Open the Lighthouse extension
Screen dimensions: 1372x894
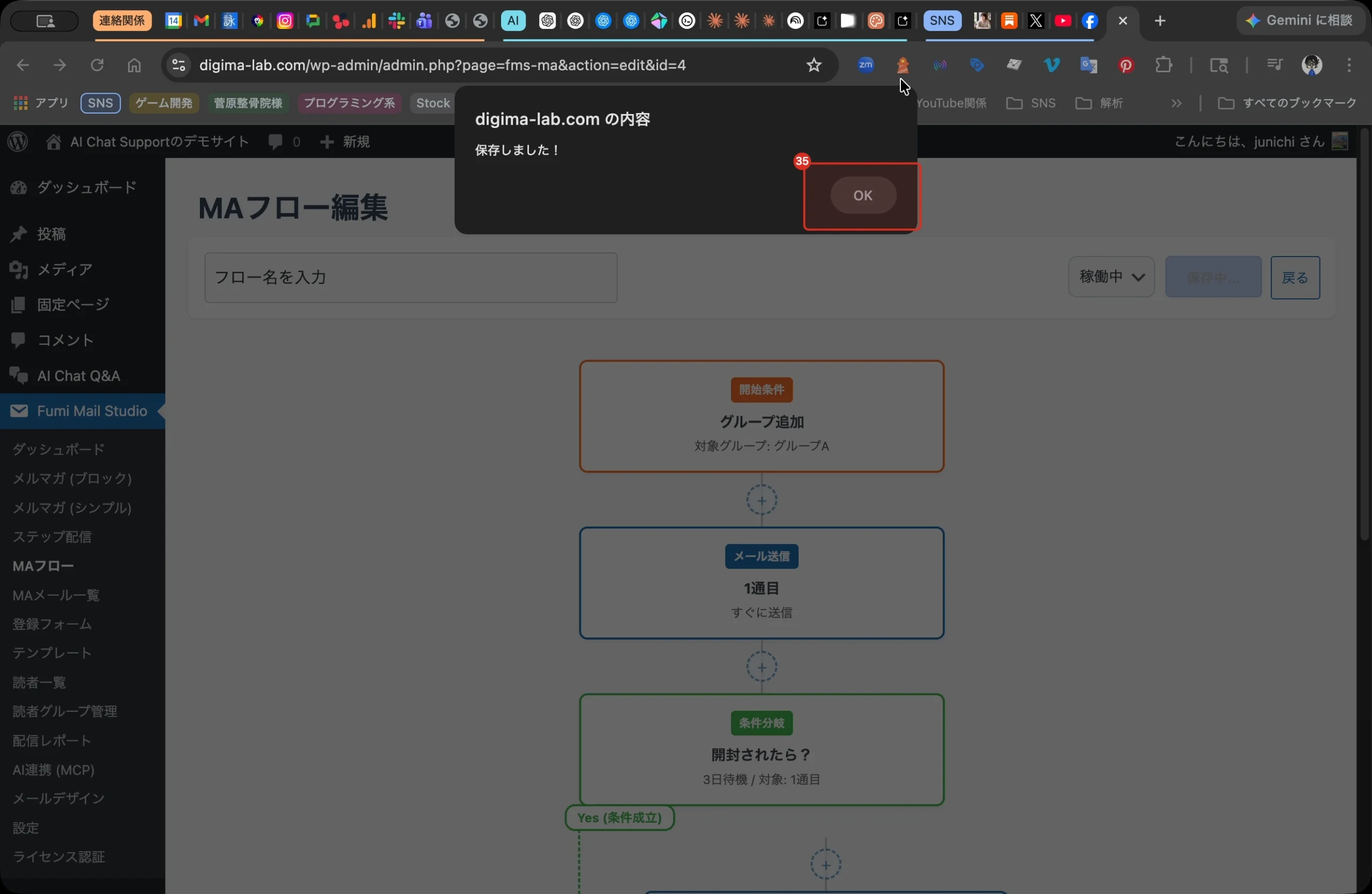pyautogui.click(x=903, y=65)
